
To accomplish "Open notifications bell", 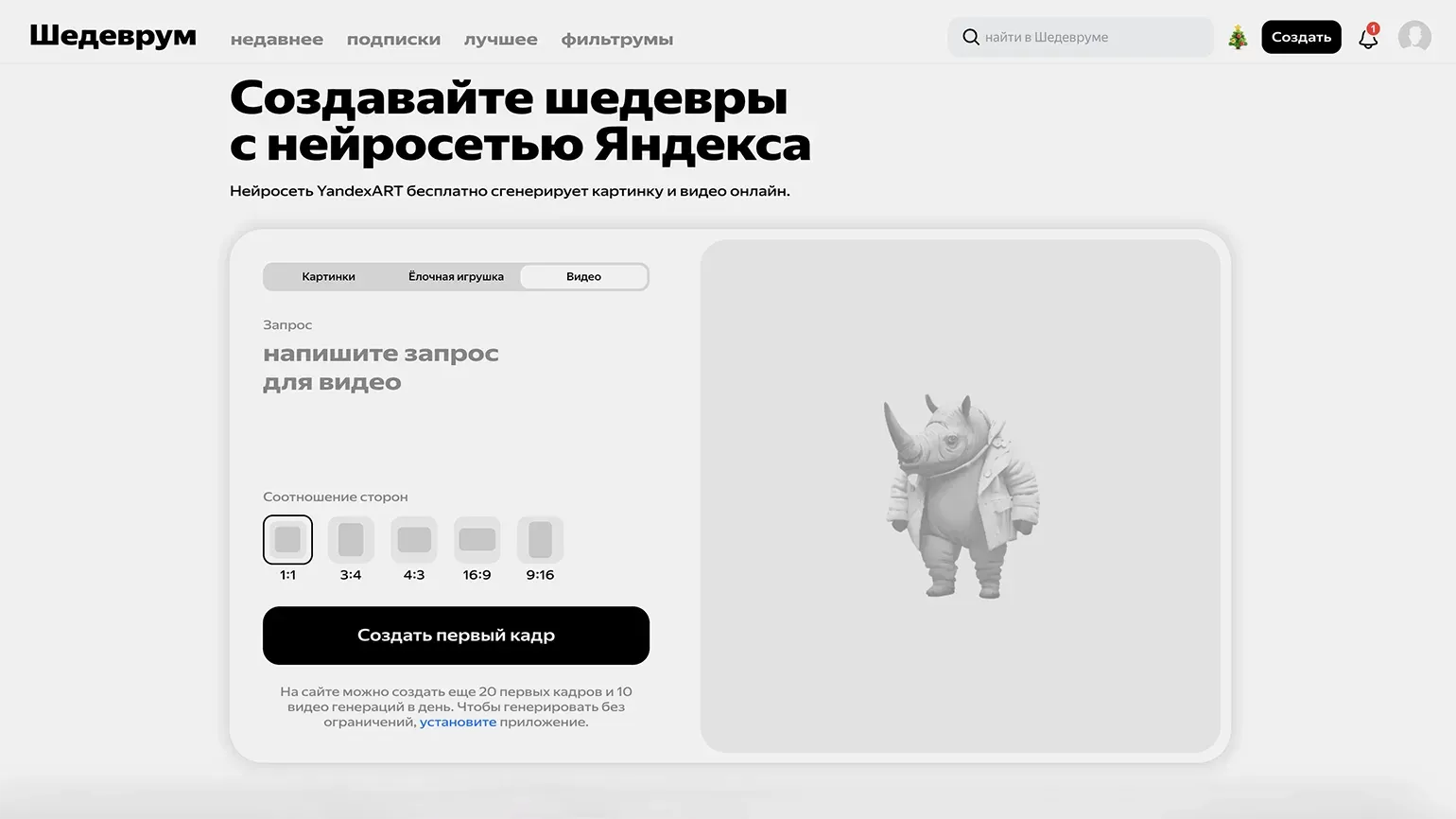I will 1368,37.
